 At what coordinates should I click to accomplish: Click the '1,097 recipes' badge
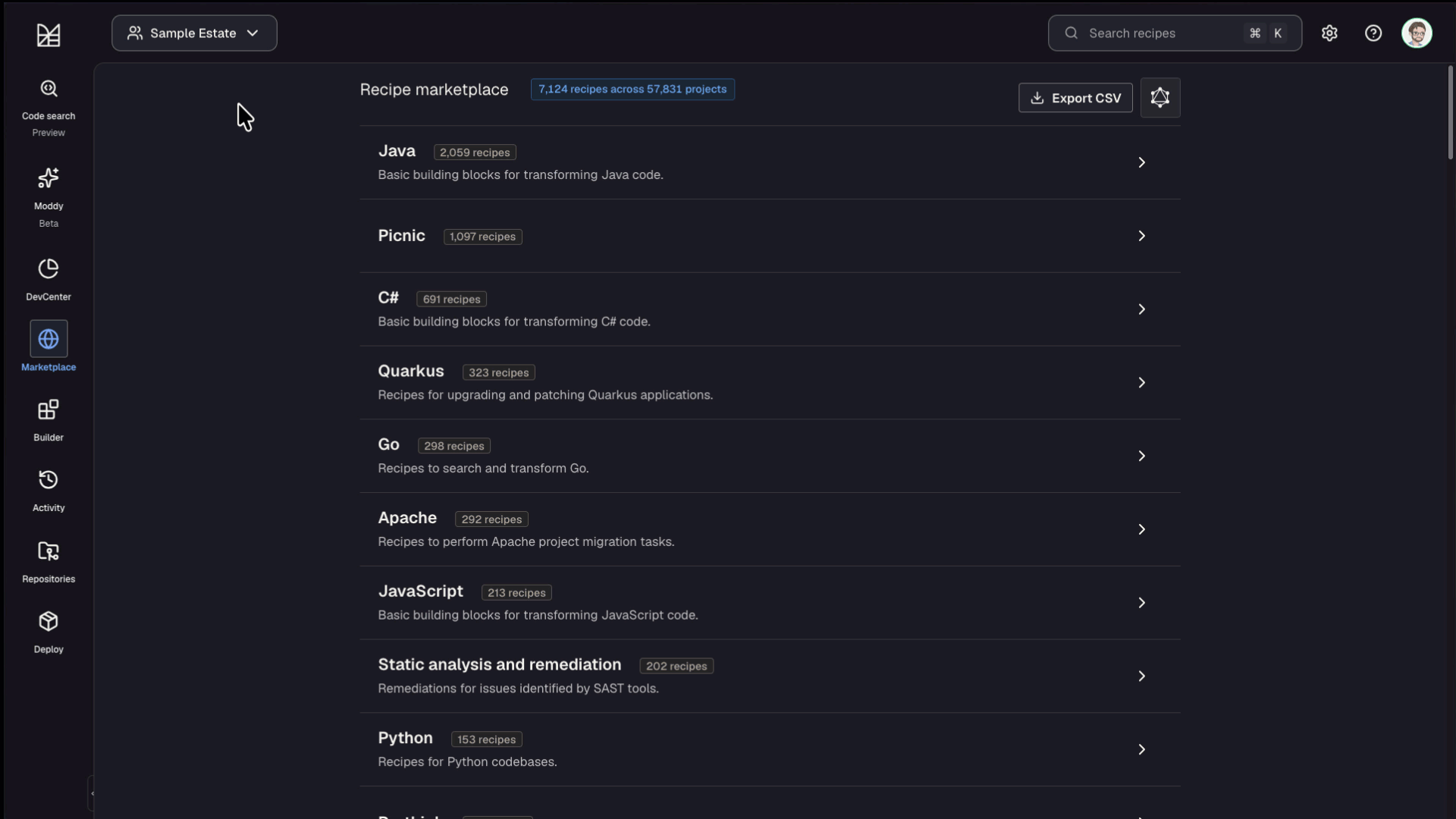(x=482, y=237)
